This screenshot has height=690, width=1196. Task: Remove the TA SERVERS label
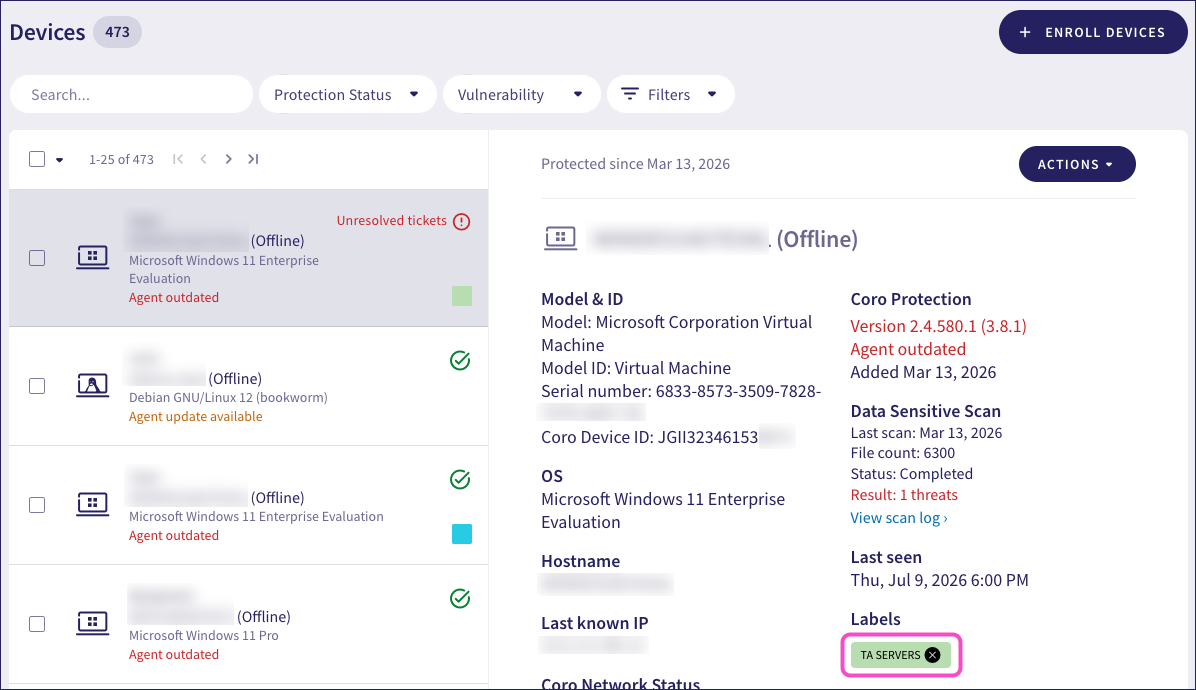coord(932,655)
